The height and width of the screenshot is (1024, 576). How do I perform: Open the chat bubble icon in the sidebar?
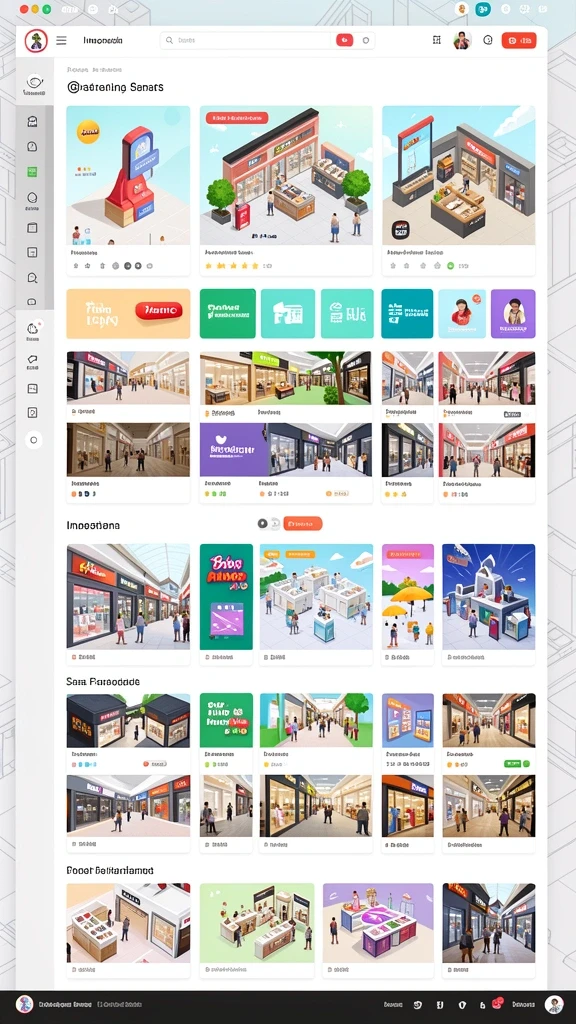[x=32, y=302]
